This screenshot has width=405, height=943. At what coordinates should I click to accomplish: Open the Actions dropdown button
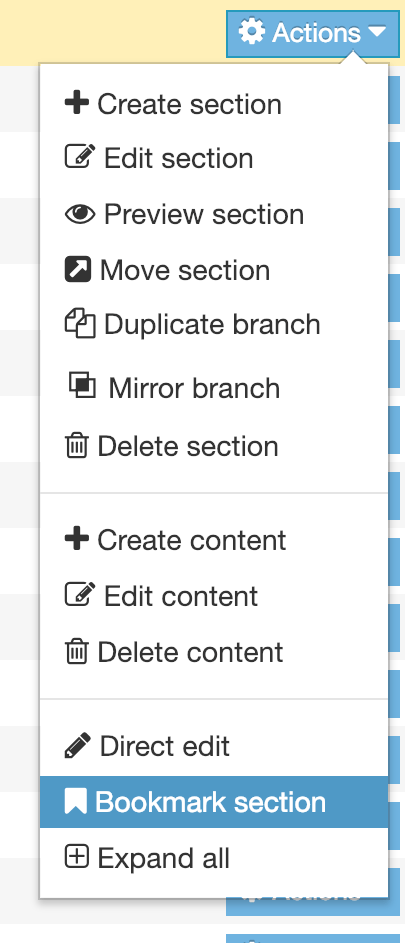pyautogui.click(x=313, y=33)
